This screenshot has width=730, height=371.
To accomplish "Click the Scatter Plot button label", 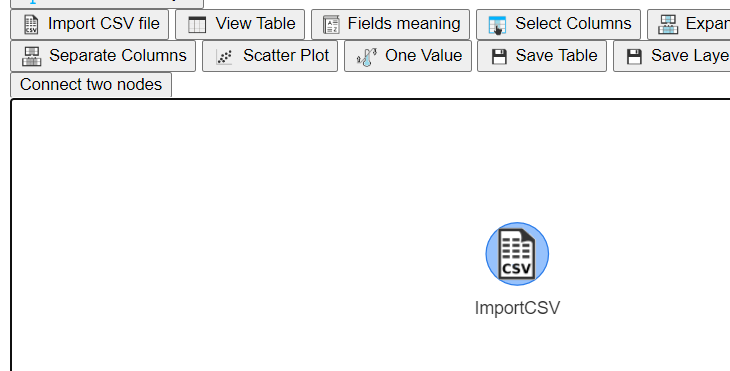I will (x=286, y=56).
